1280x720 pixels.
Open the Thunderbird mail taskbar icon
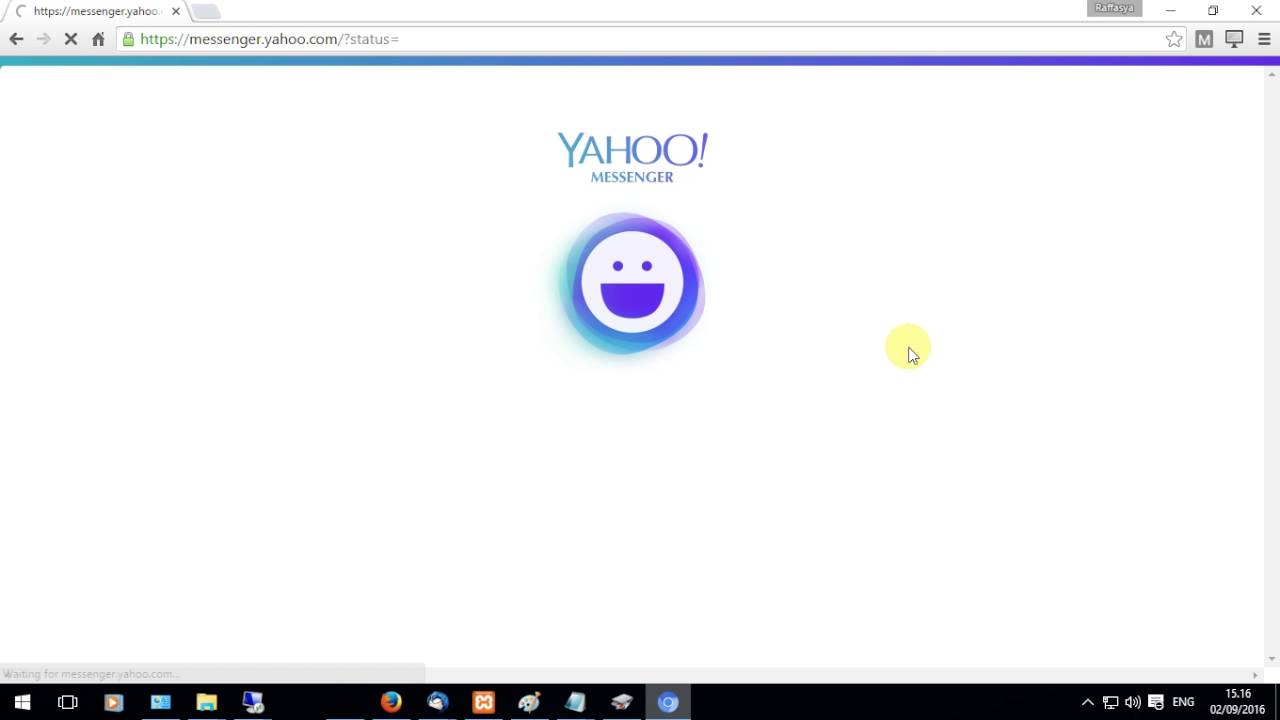pos(437,702)
